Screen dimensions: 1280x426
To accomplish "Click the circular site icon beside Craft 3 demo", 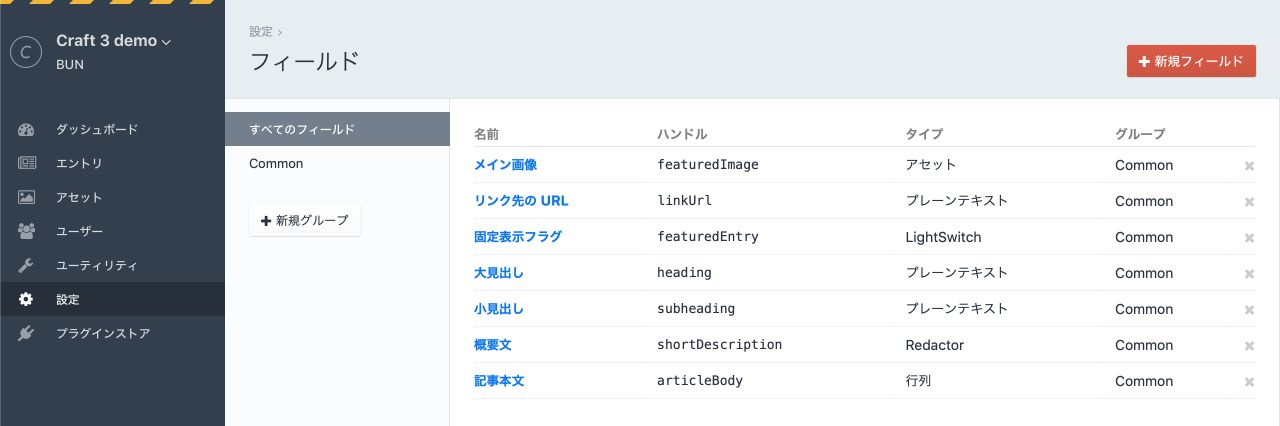I will coord(25,51).
